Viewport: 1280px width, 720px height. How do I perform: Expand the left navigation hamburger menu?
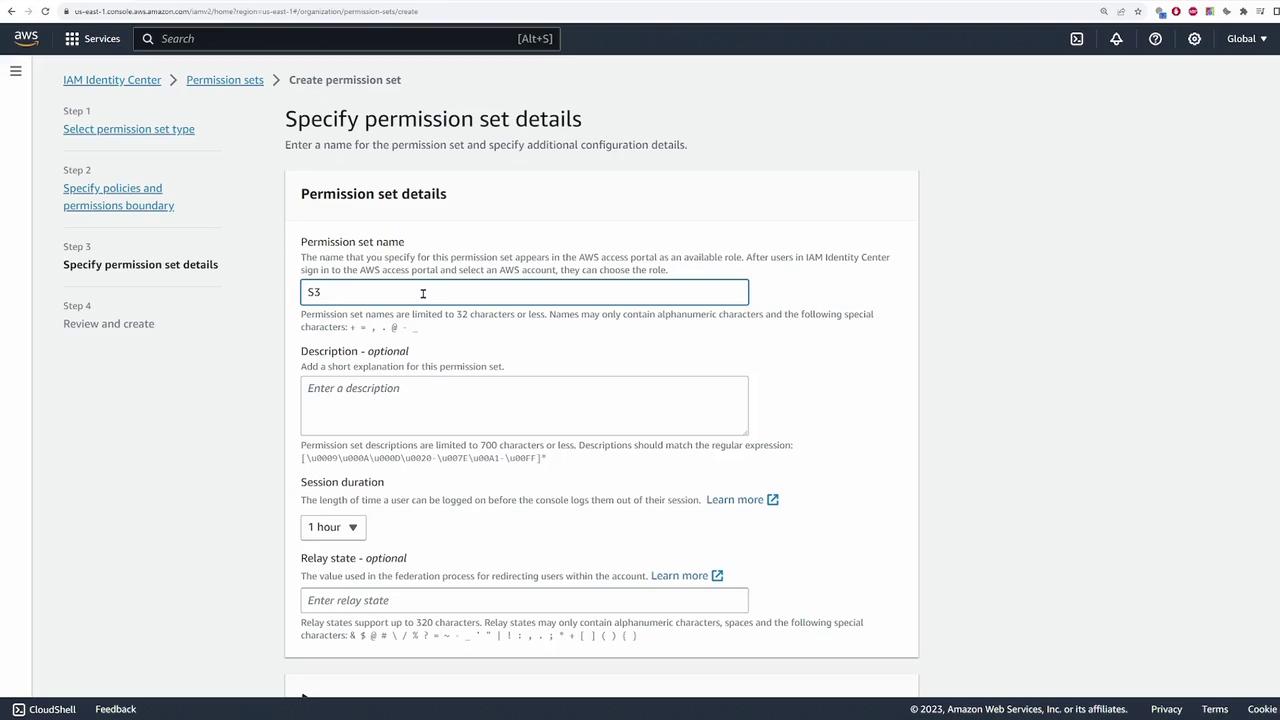(16, 71)
